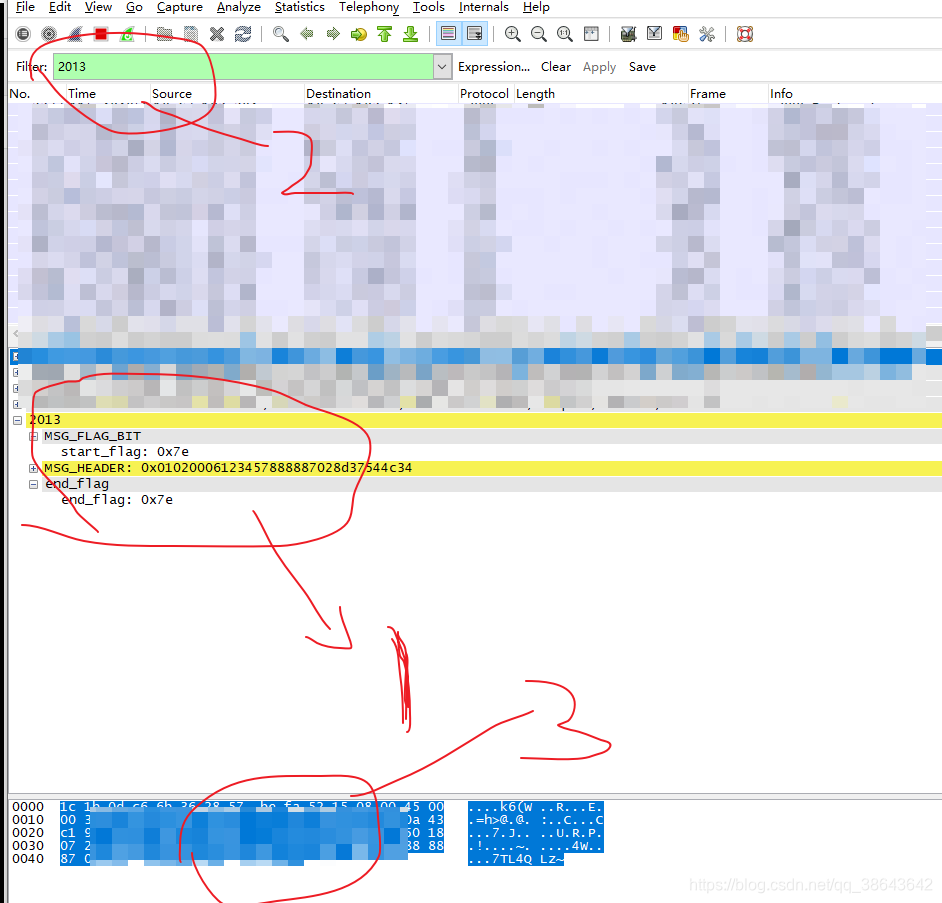Viewport: 942px width, 903px height.
Task: Jump to the first packet
Action: pyautogui.click(x=384, y=34)
